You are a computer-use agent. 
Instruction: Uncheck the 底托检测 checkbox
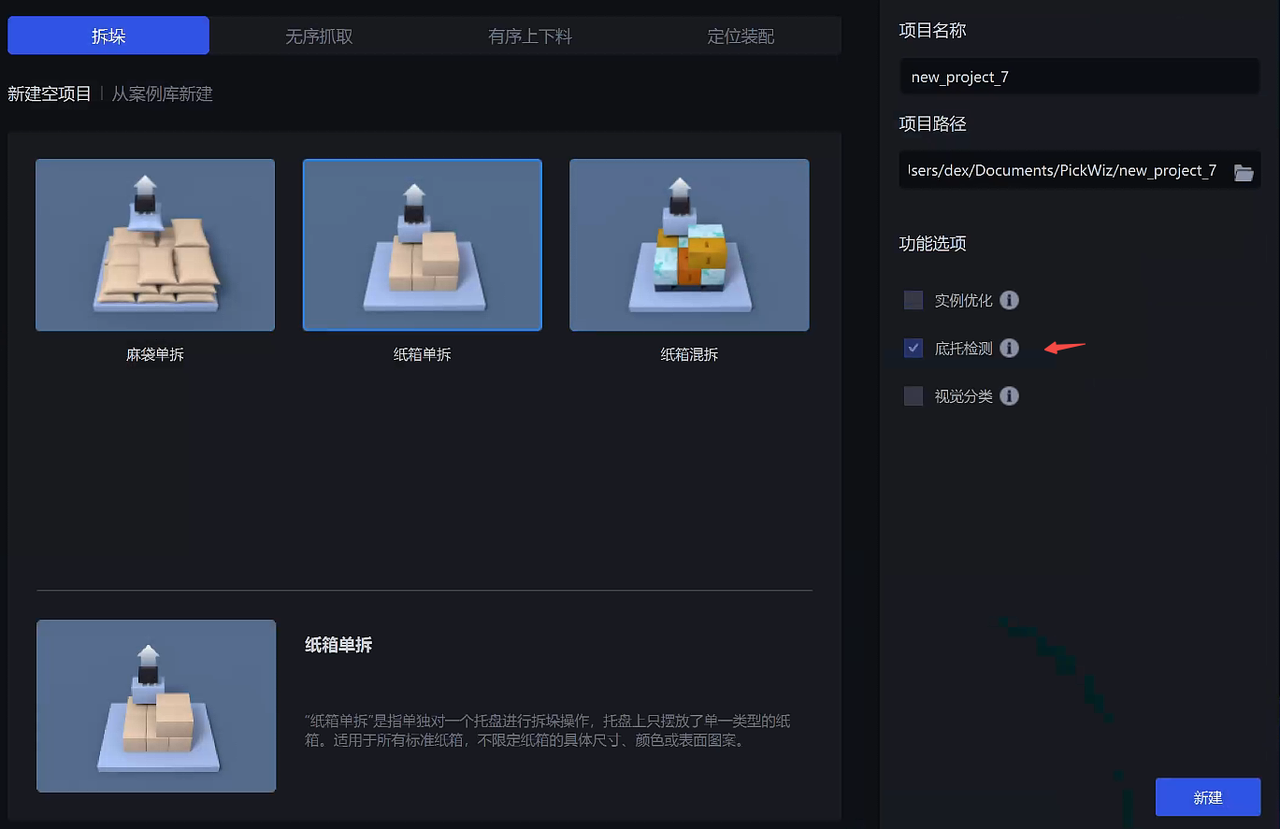913,348
